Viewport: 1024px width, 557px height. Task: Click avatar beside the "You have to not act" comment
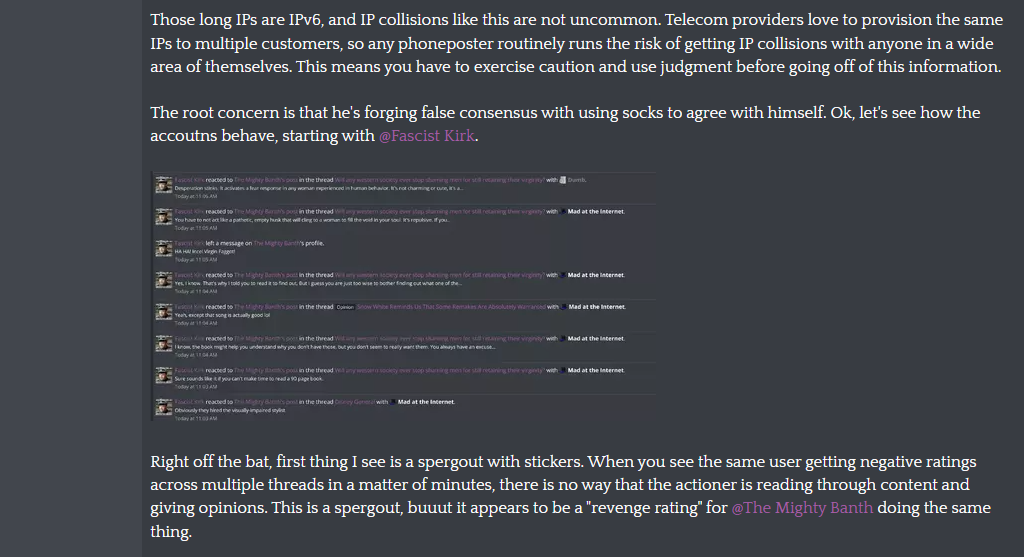click(x=163, y=217)
